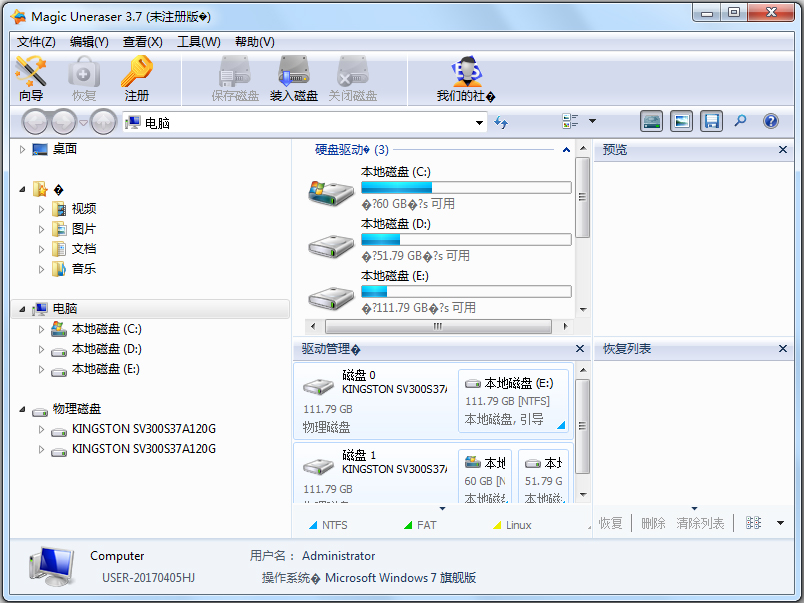Open the 注册 registration key icon
The width and height of the screenshot is (804, 603).
pos(136,79)
